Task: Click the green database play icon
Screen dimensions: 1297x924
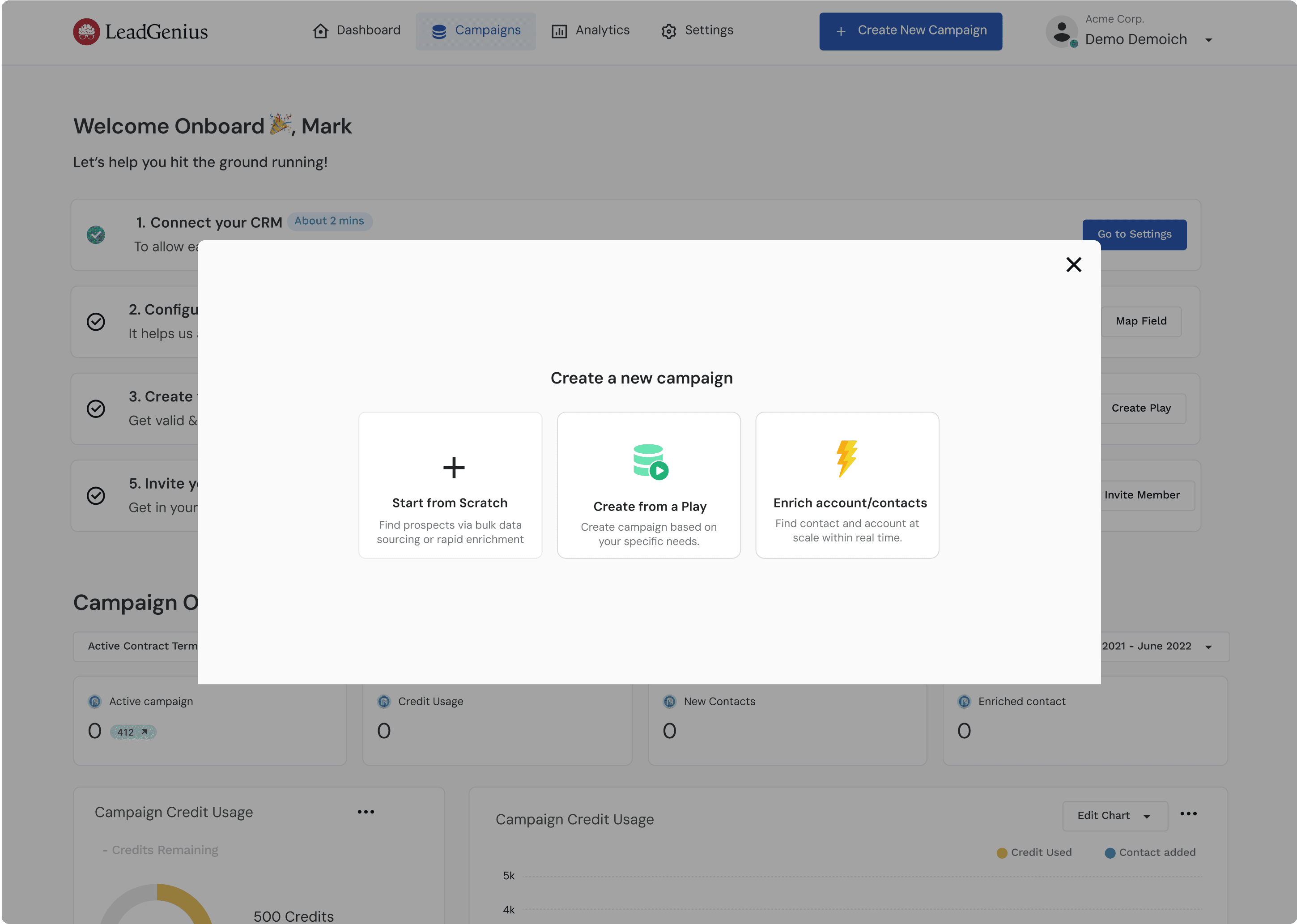Action: coord(650,461)
